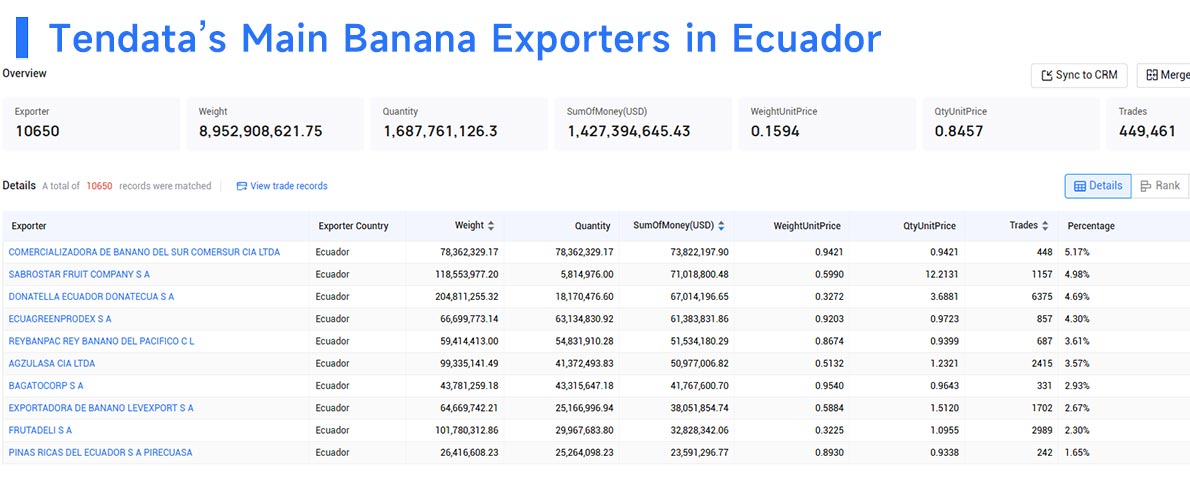The height and width of the screenshot is (480, 1190).
Task: Select trades value 2989 for FRUTADELI
Action: click(1041, 431)
